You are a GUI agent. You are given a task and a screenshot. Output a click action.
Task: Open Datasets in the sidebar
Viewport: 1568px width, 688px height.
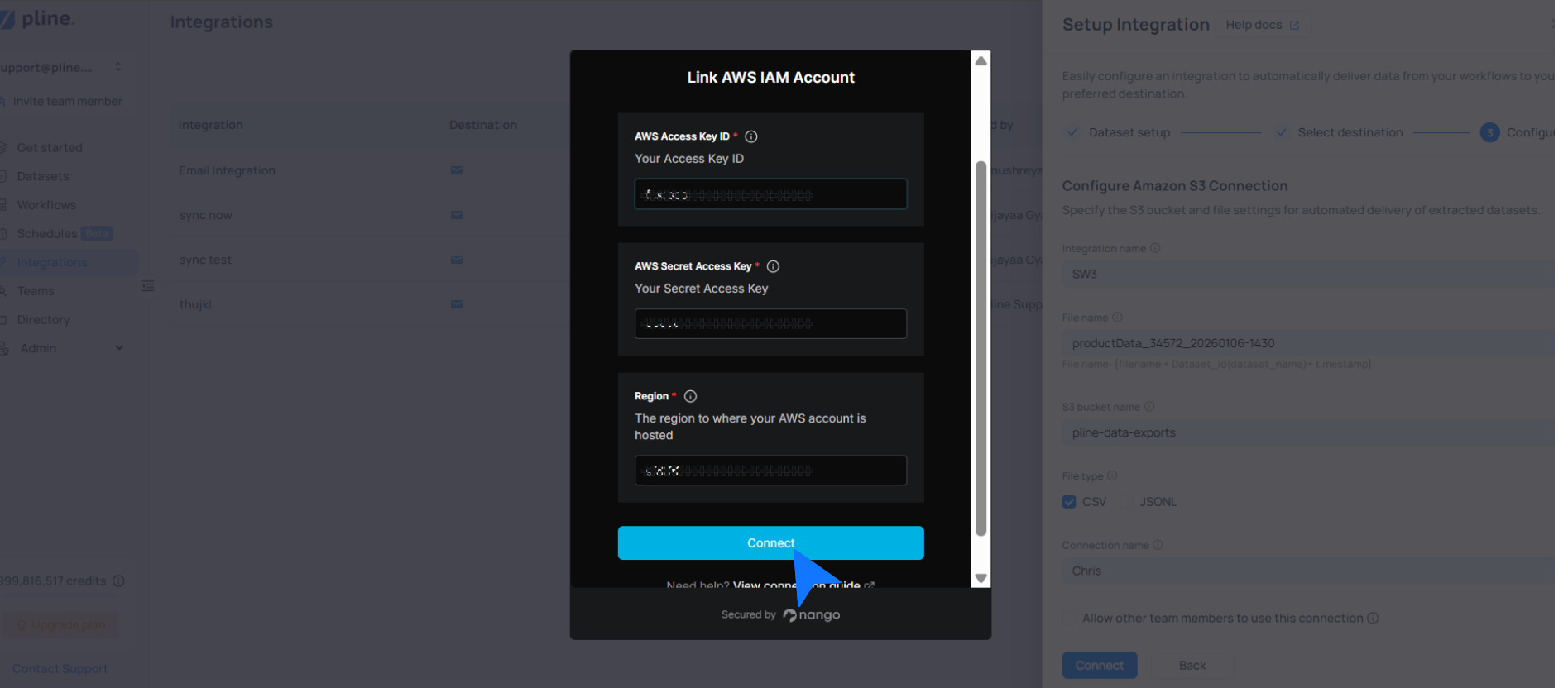point(43,176)
